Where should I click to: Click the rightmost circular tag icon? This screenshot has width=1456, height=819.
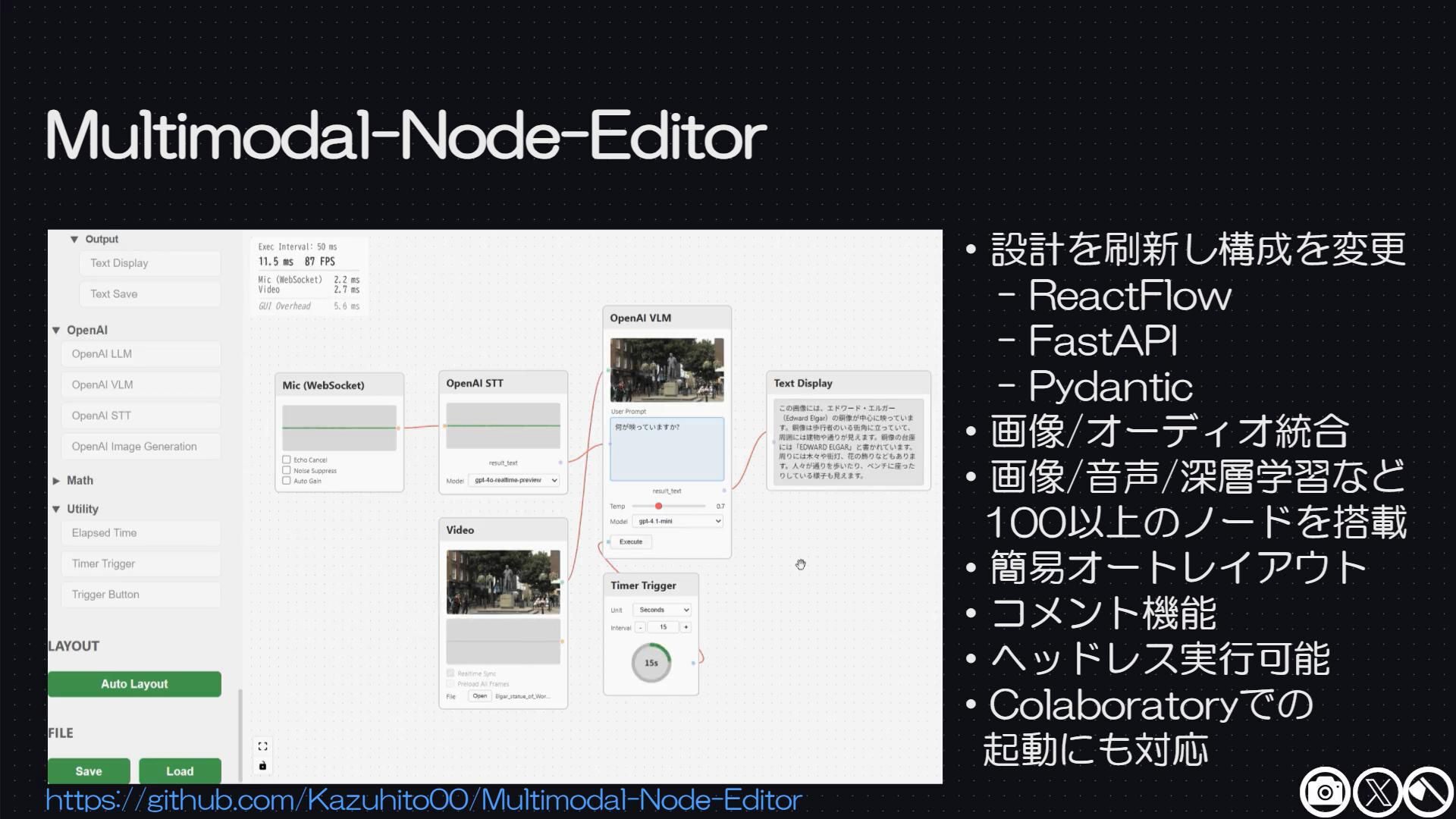(1428, 792)
